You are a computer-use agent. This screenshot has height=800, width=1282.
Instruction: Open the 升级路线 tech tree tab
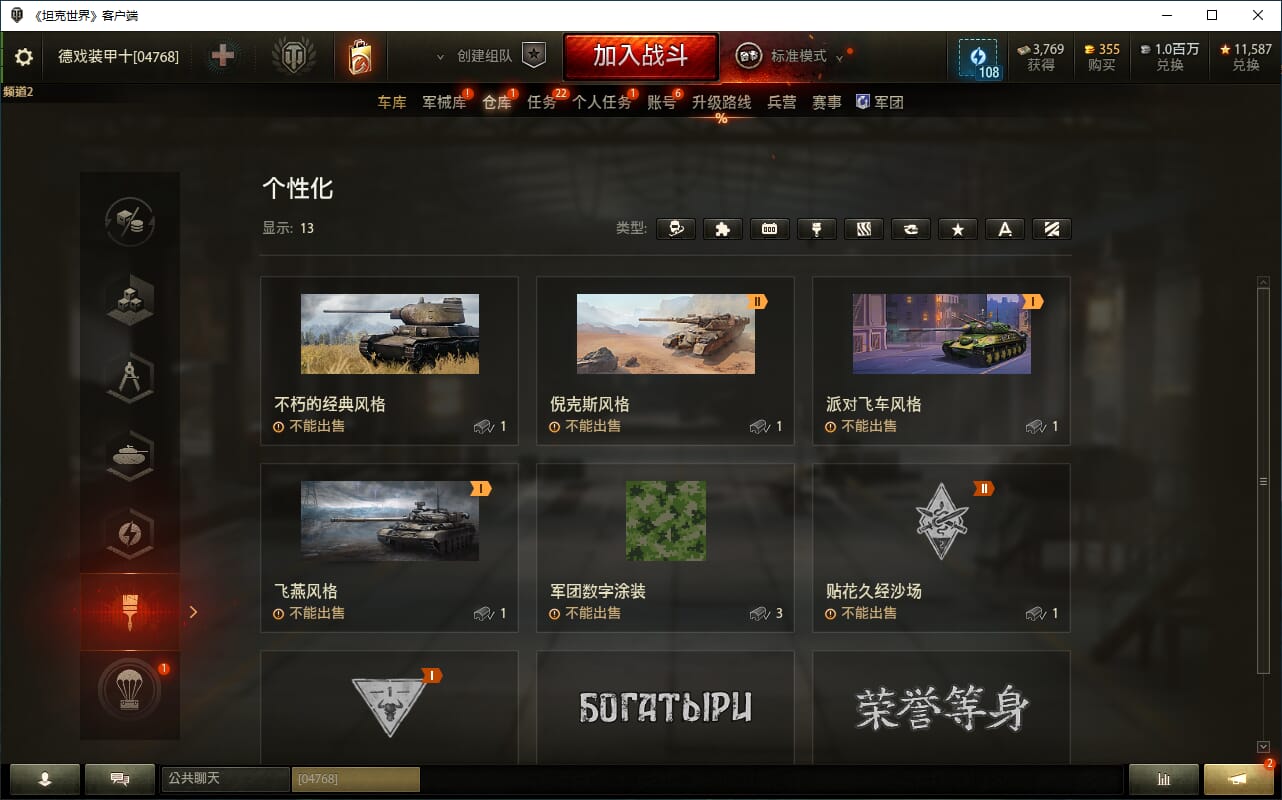click(x=721, y=102)
